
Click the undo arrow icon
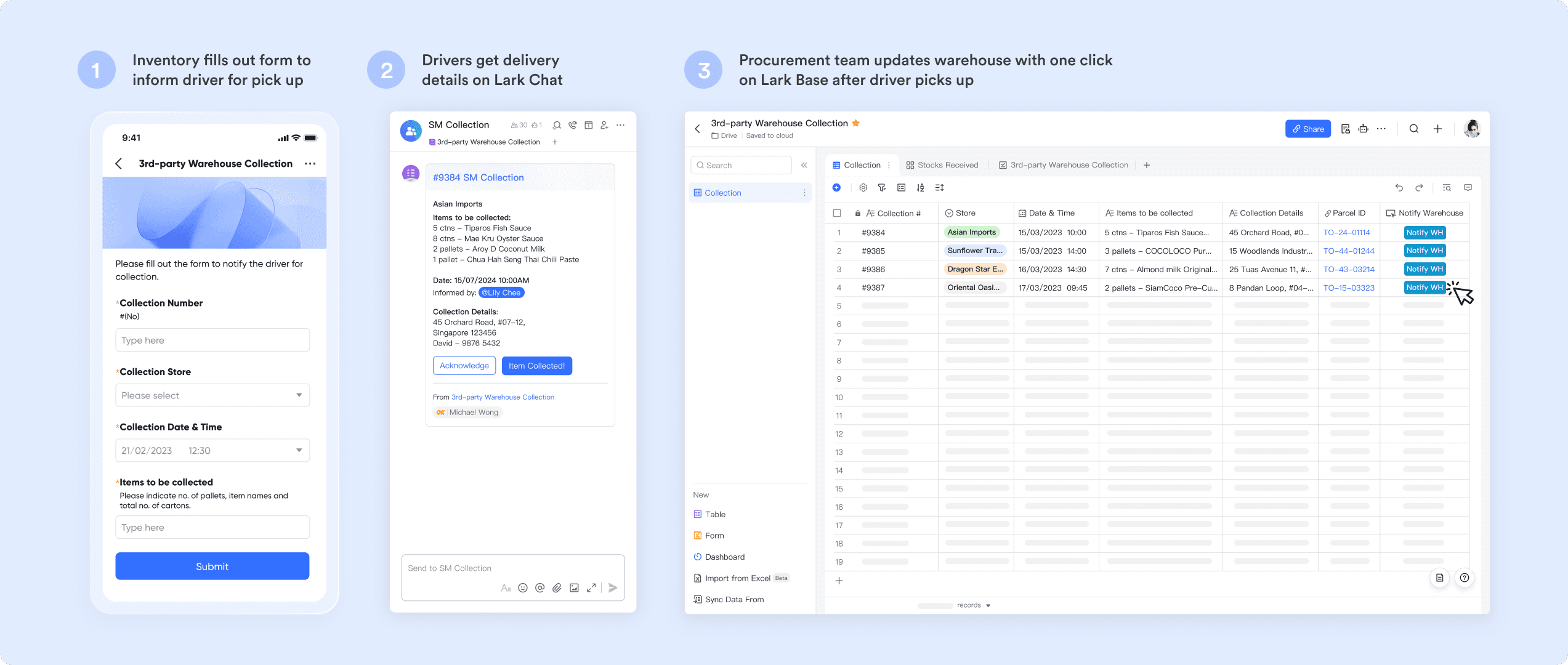(1399, 188)
